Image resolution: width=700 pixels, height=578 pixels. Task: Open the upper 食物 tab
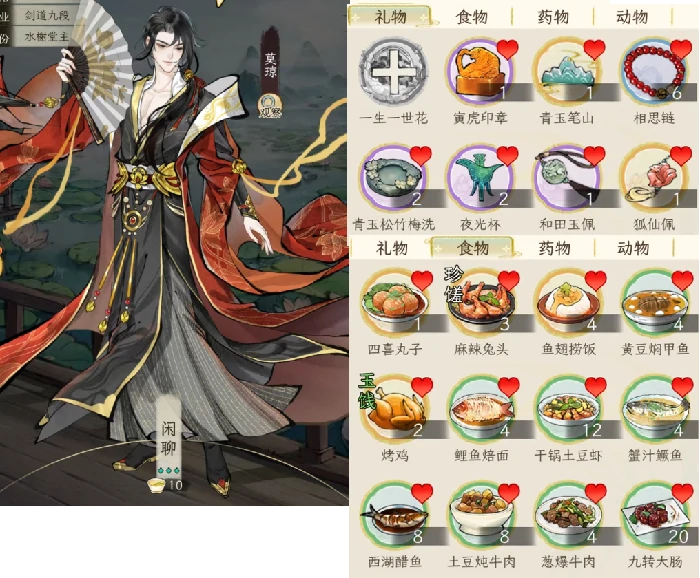471,17
